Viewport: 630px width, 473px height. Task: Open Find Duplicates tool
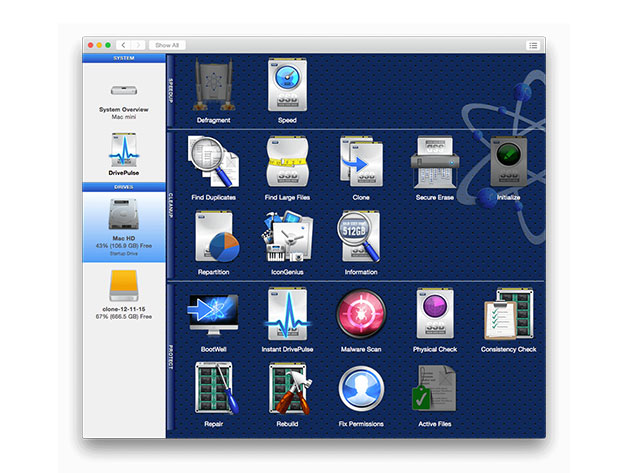(x=213, y=167)
